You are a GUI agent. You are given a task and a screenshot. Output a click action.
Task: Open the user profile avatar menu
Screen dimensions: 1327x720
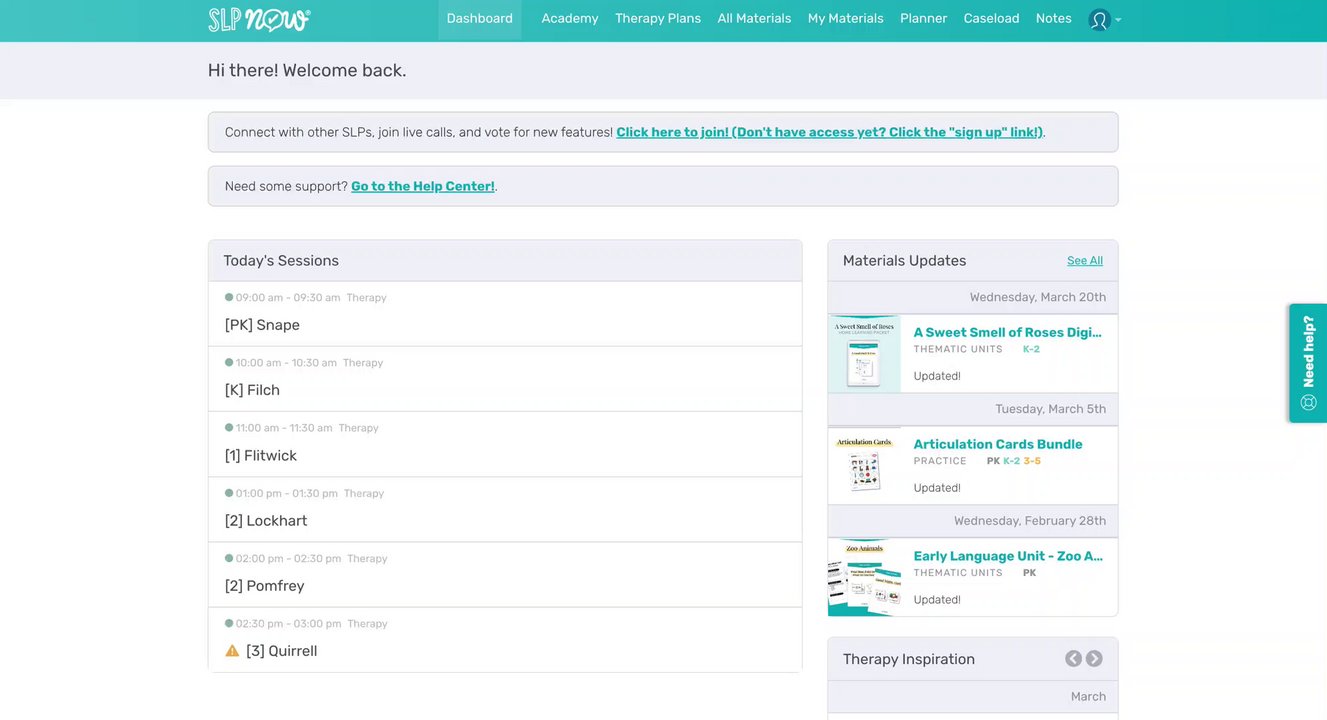click(x=1100, y=19)
